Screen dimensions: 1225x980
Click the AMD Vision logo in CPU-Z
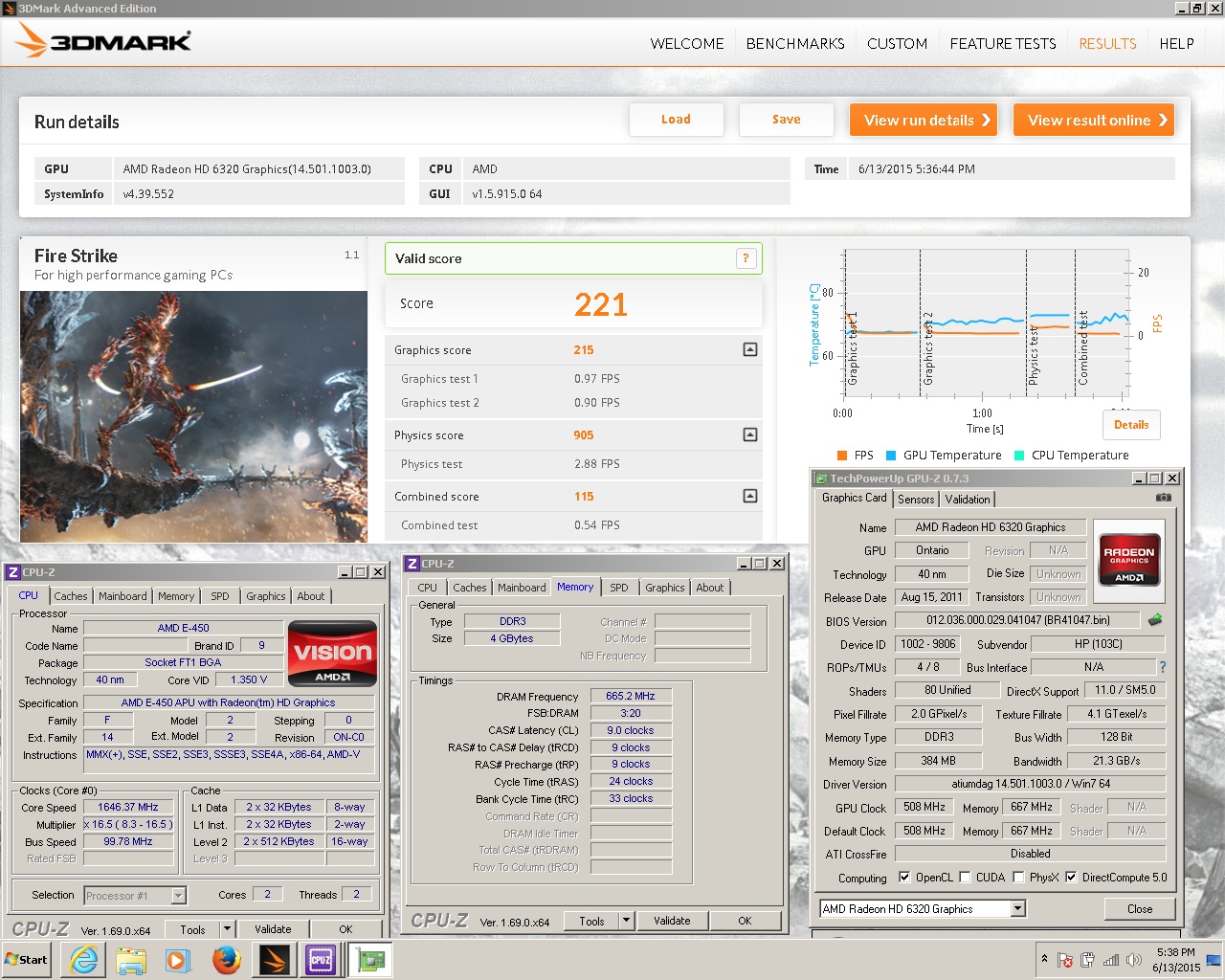pyautogui.click(x=332, y=654)
